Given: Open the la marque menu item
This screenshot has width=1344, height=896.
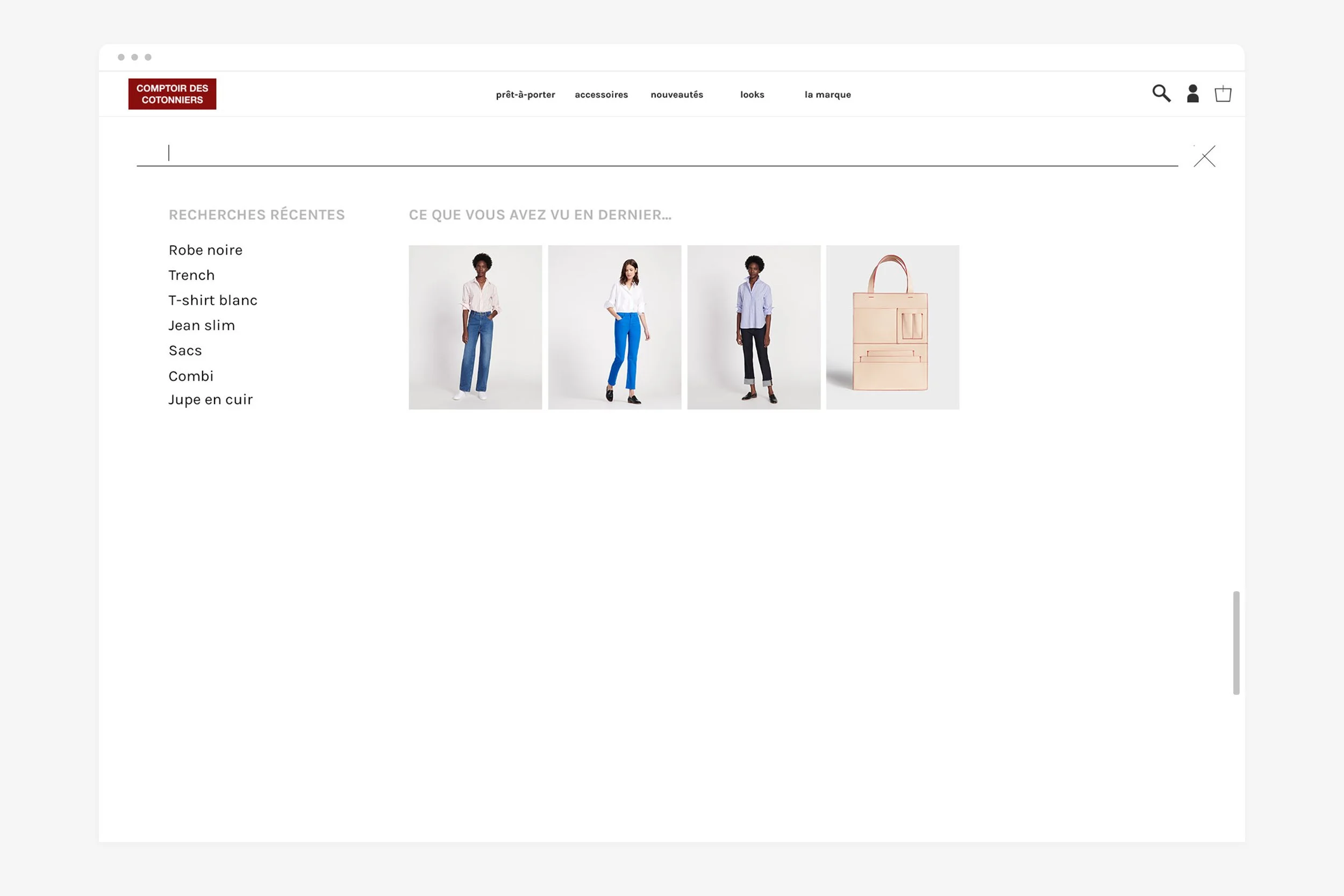Looking at the screenshot, I should [x=827, y=95].
